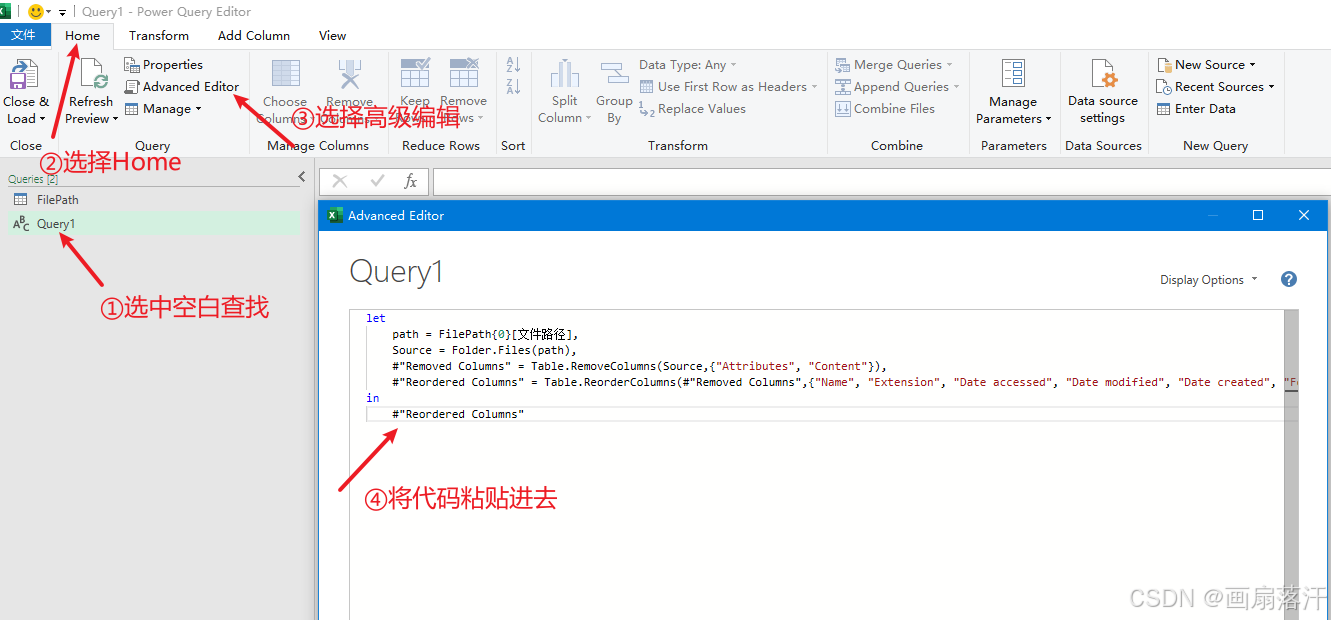Switch to the Transform ribbon tab
This screenshot has width=1331, height=620.
click(x=158, y=35)
